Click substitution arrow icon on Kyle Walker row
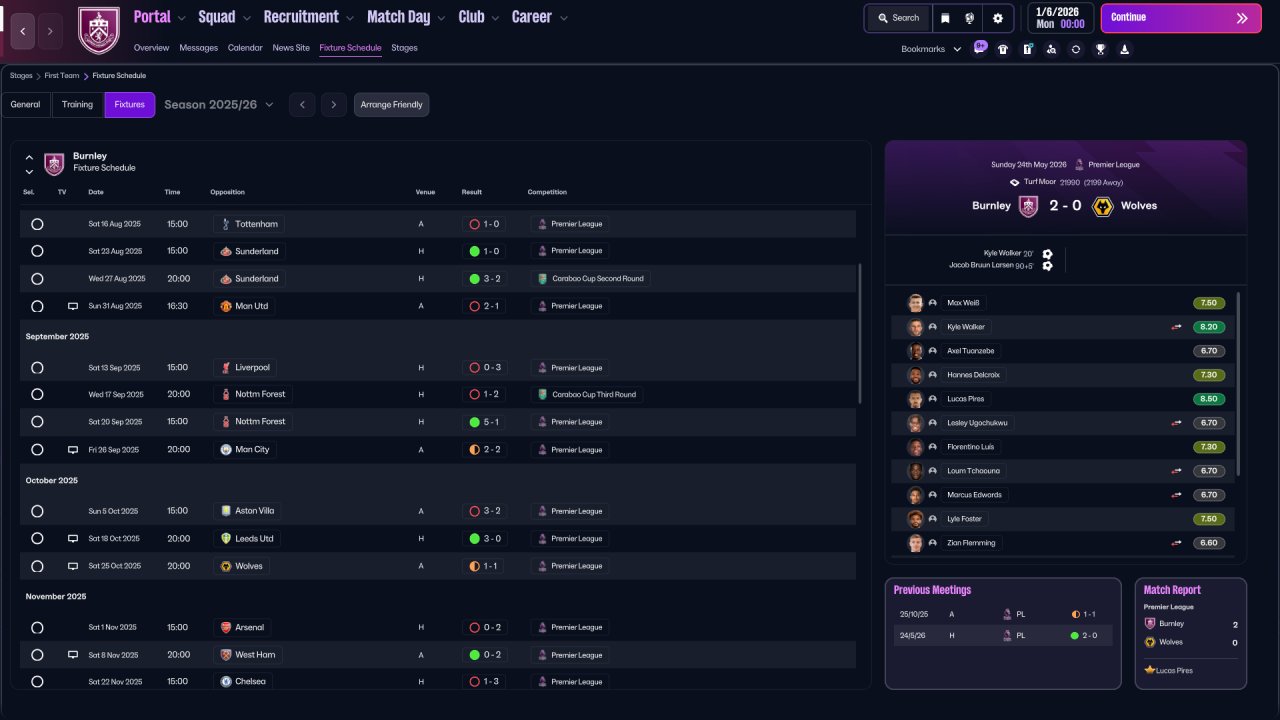The image size is (1280, 720). (1177, 327)
